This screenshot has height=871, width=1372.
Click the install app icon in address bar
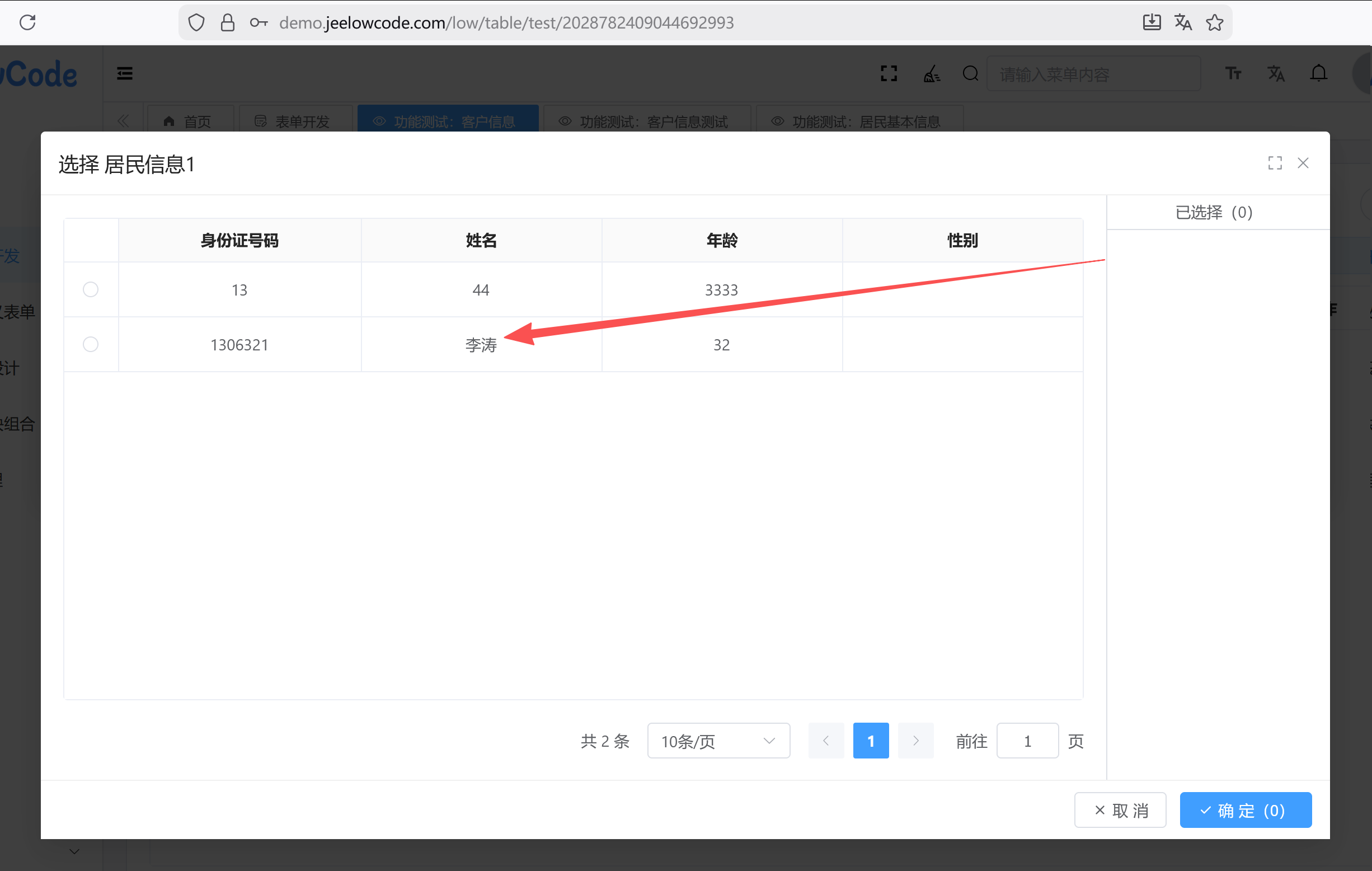point(1152,23)
